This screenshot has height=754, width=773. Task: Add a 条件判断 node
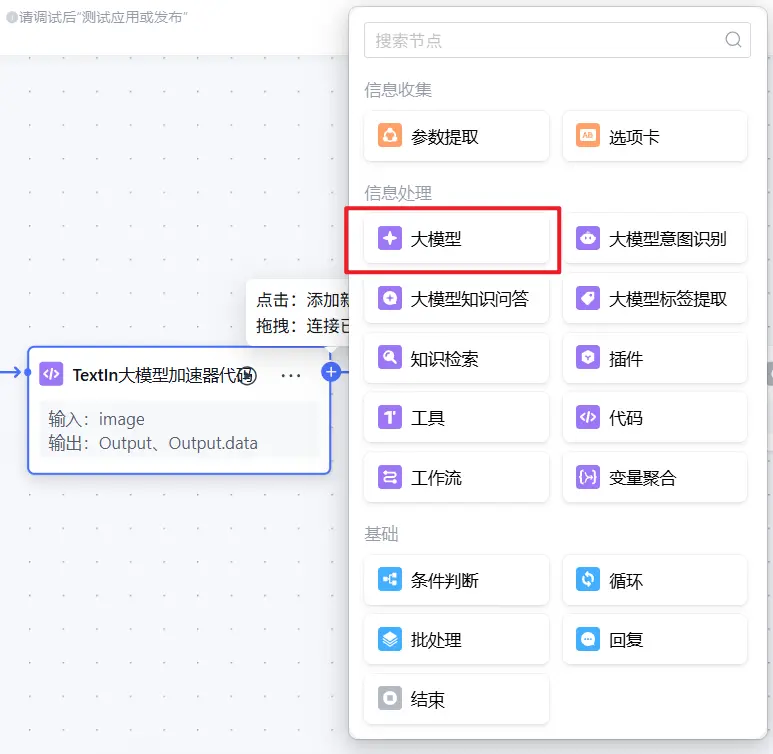(456, 580)
